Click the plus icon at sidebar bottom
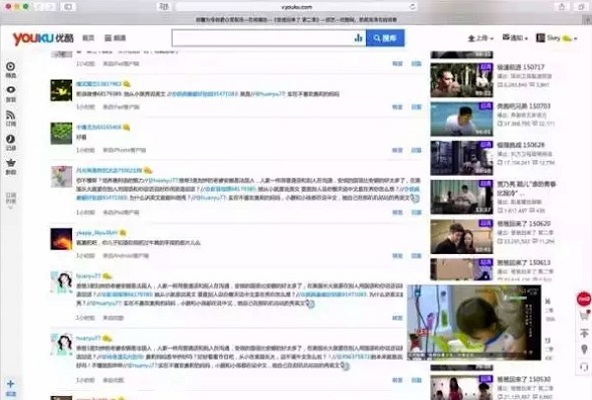The image size is (592, 400). pos(11,384)
